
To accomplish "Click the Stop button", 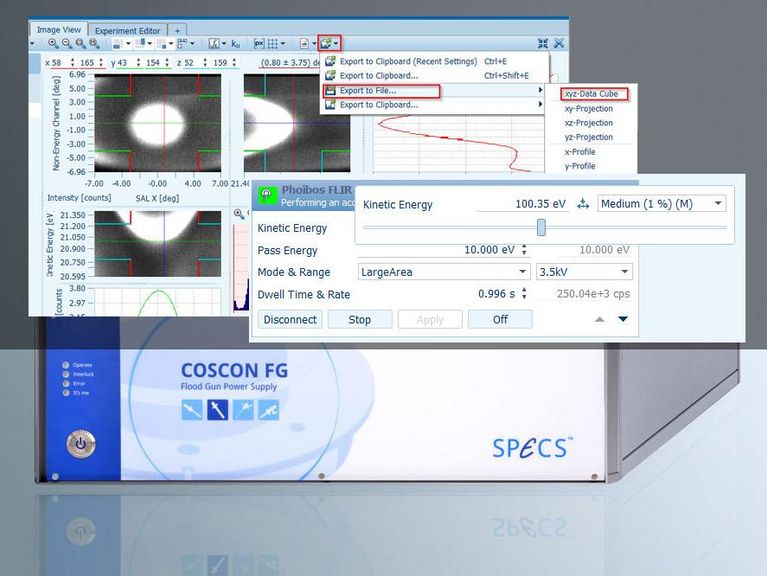I will point(360,320).
